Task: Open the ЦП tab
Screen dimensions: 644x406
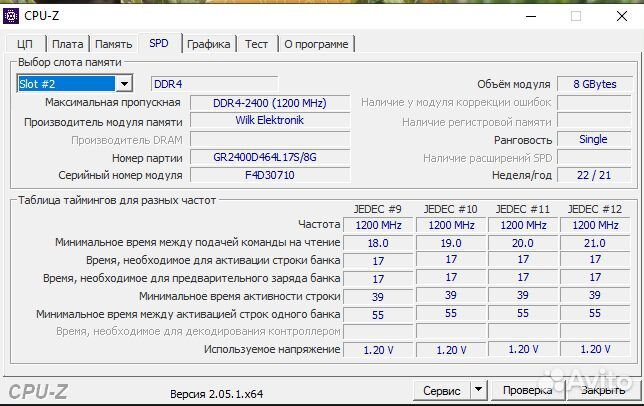Action: tap(25, 44)
